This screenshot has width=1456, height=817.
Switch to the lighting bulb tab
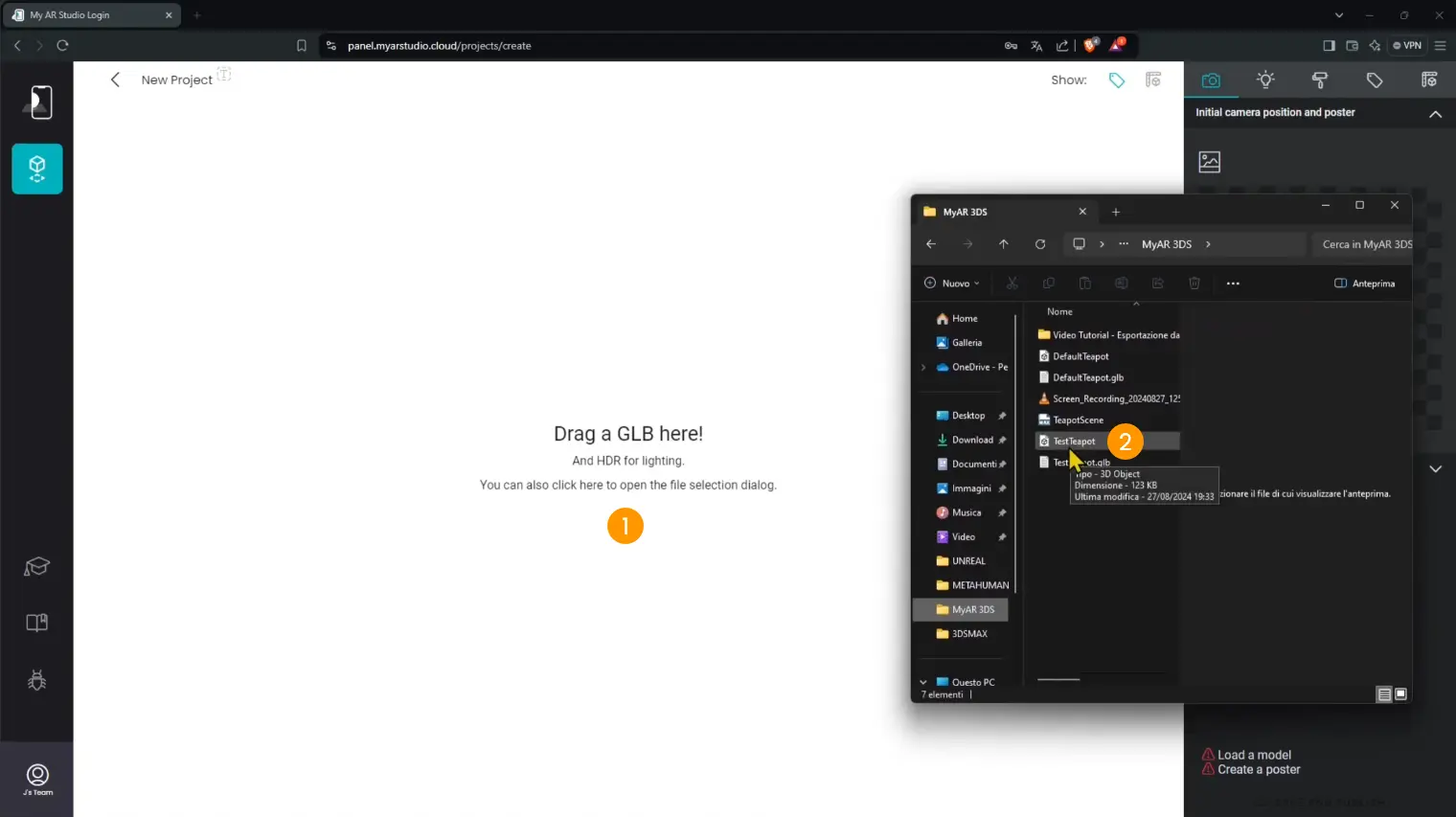click(x=1265, y=80)
